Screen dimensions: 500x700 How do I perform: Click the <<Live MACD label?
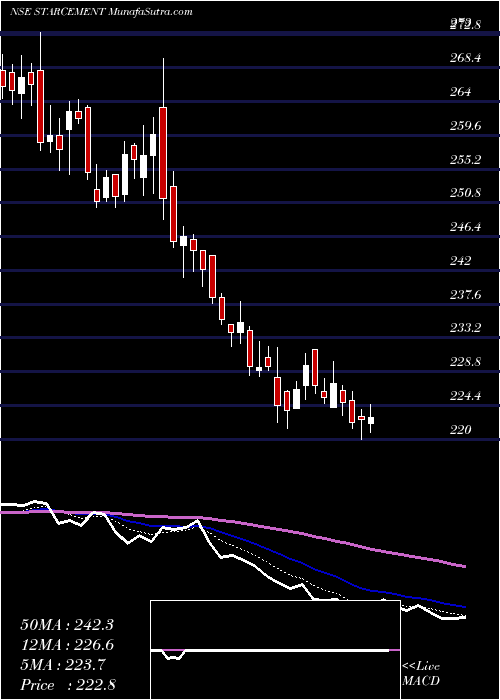pos(421,673)
